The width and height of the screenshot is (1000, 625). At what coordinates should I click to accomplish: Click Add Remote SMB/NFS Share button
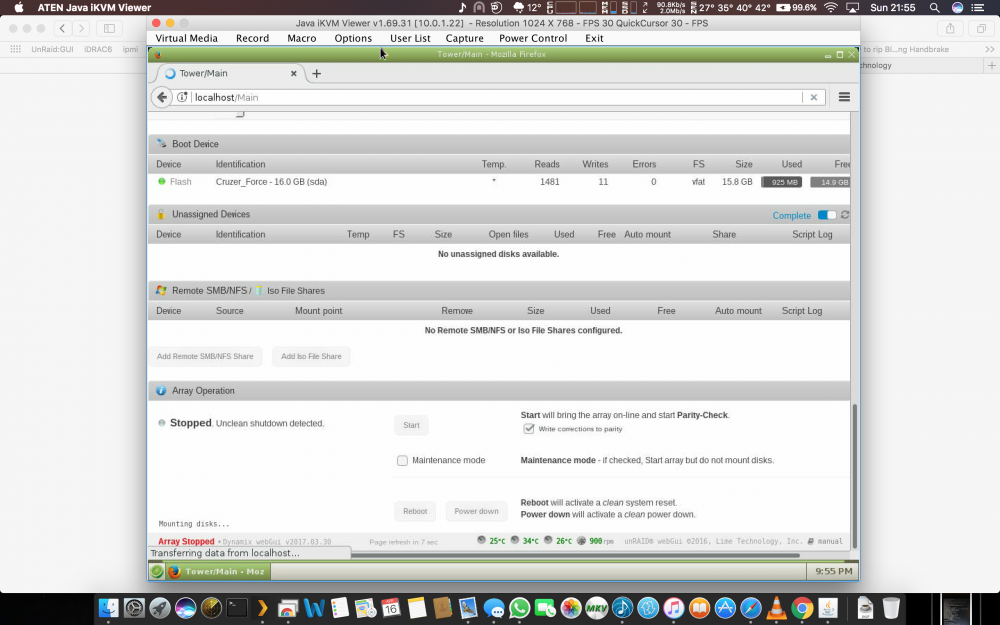pos(205,356)
